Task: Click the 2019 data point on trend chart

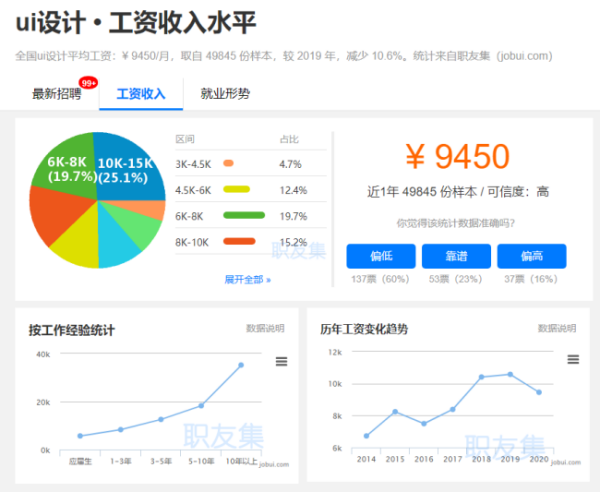Action: click(510, 374)
